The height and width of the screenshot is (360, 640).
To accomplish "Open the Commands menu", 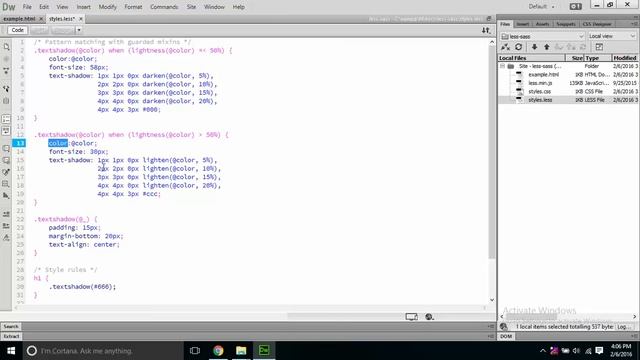I will [164, 7].
